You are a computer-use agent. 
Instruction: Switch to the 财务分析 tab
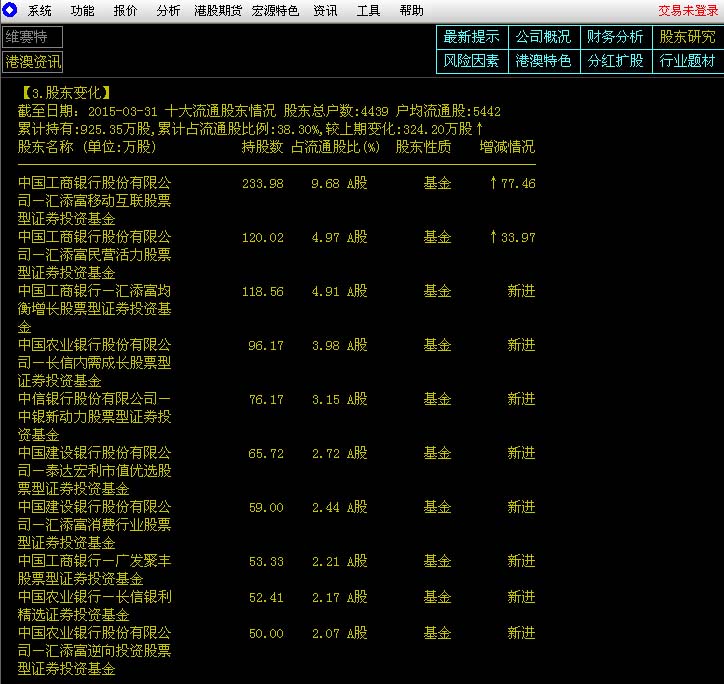615,37
